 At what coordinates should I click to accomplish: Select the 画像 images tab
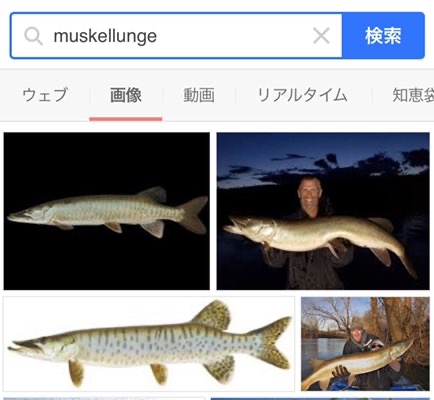click(126, 95)
